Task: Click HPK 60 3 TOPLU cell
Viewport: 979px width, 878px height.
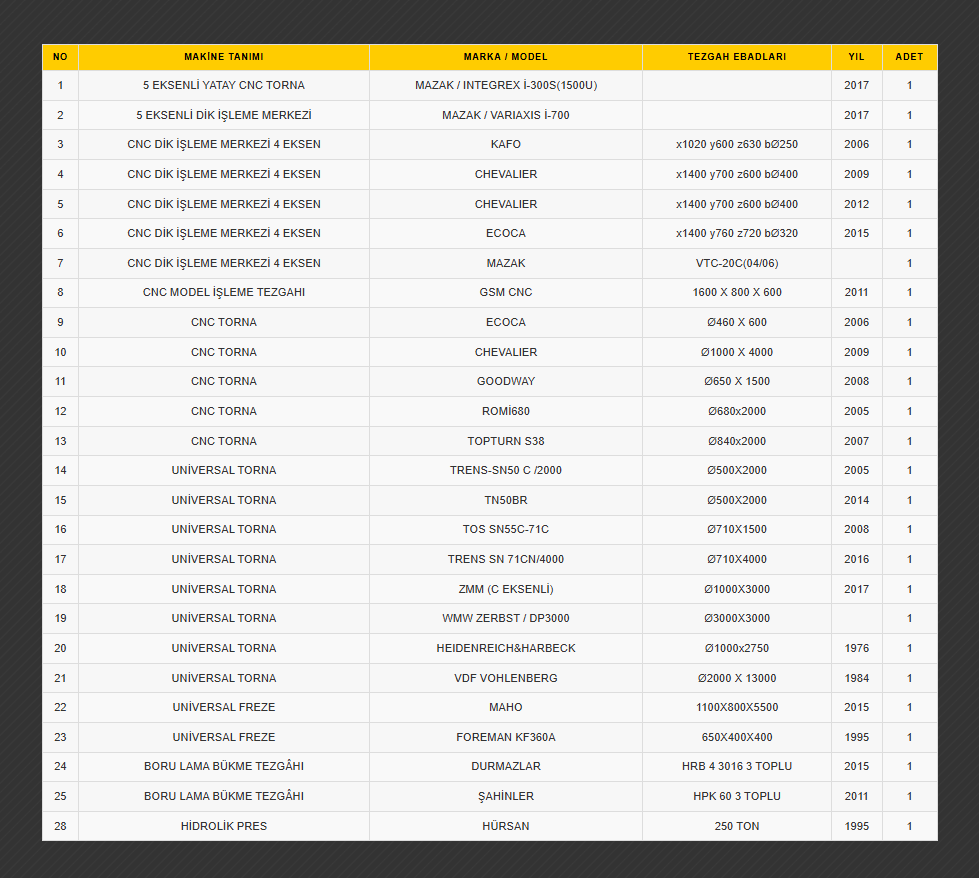Action: 737,796
